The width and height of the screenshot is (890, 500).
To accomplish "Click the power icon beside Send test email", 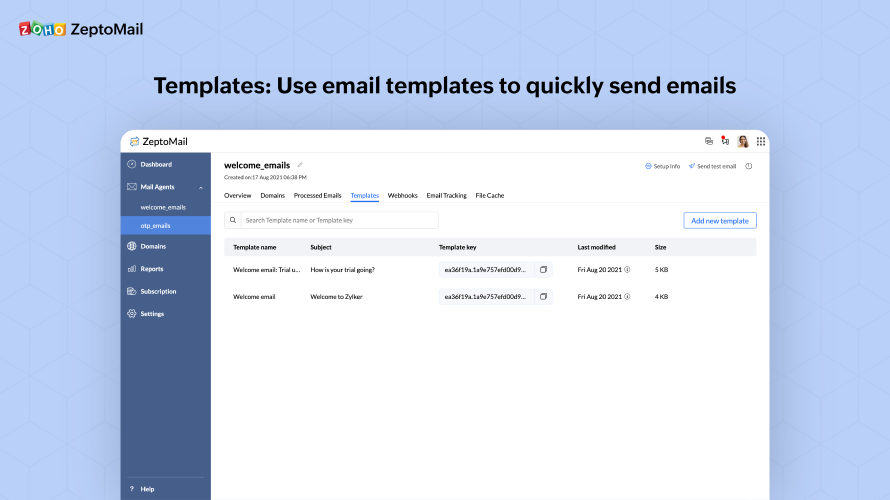I will [x=749, y=166].
